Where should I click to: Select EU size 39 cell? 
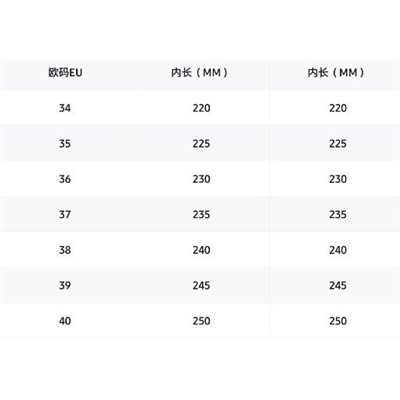65,285
